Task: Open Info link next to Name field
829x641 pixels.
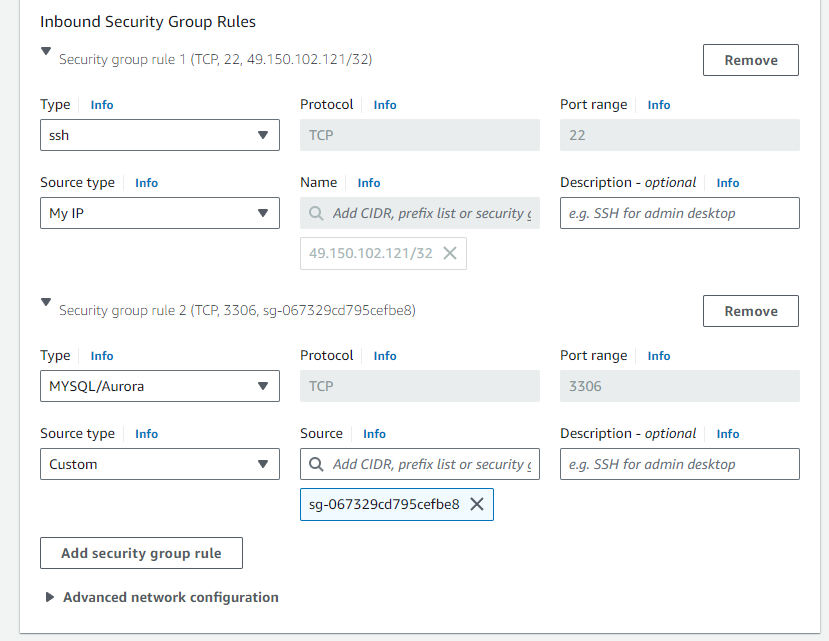Action: coord(368,182)
